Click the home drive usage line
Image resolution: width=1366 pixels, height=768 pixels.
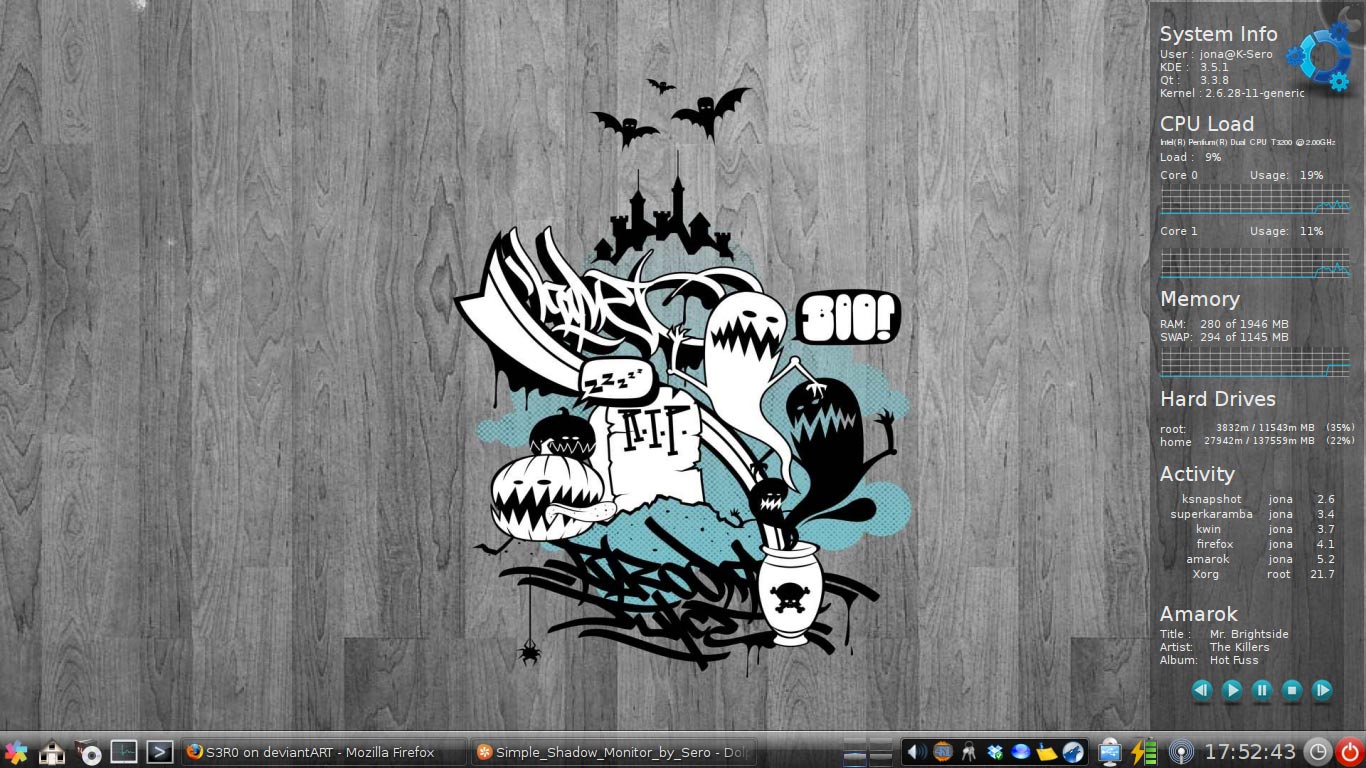[x=1257, y=441]
